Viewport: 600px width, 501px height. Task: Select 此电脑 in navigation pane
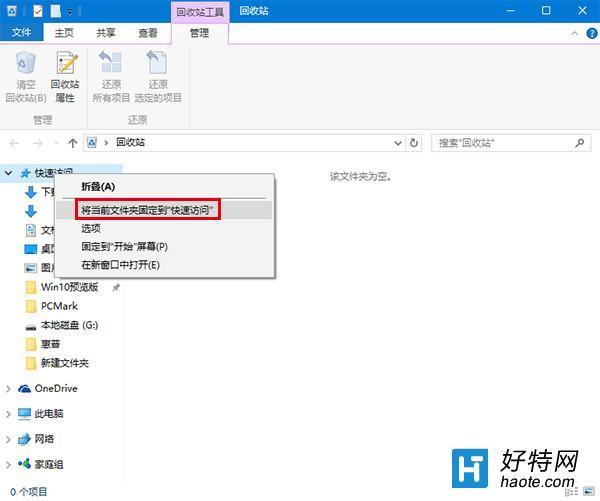click(x=41, y=413)
